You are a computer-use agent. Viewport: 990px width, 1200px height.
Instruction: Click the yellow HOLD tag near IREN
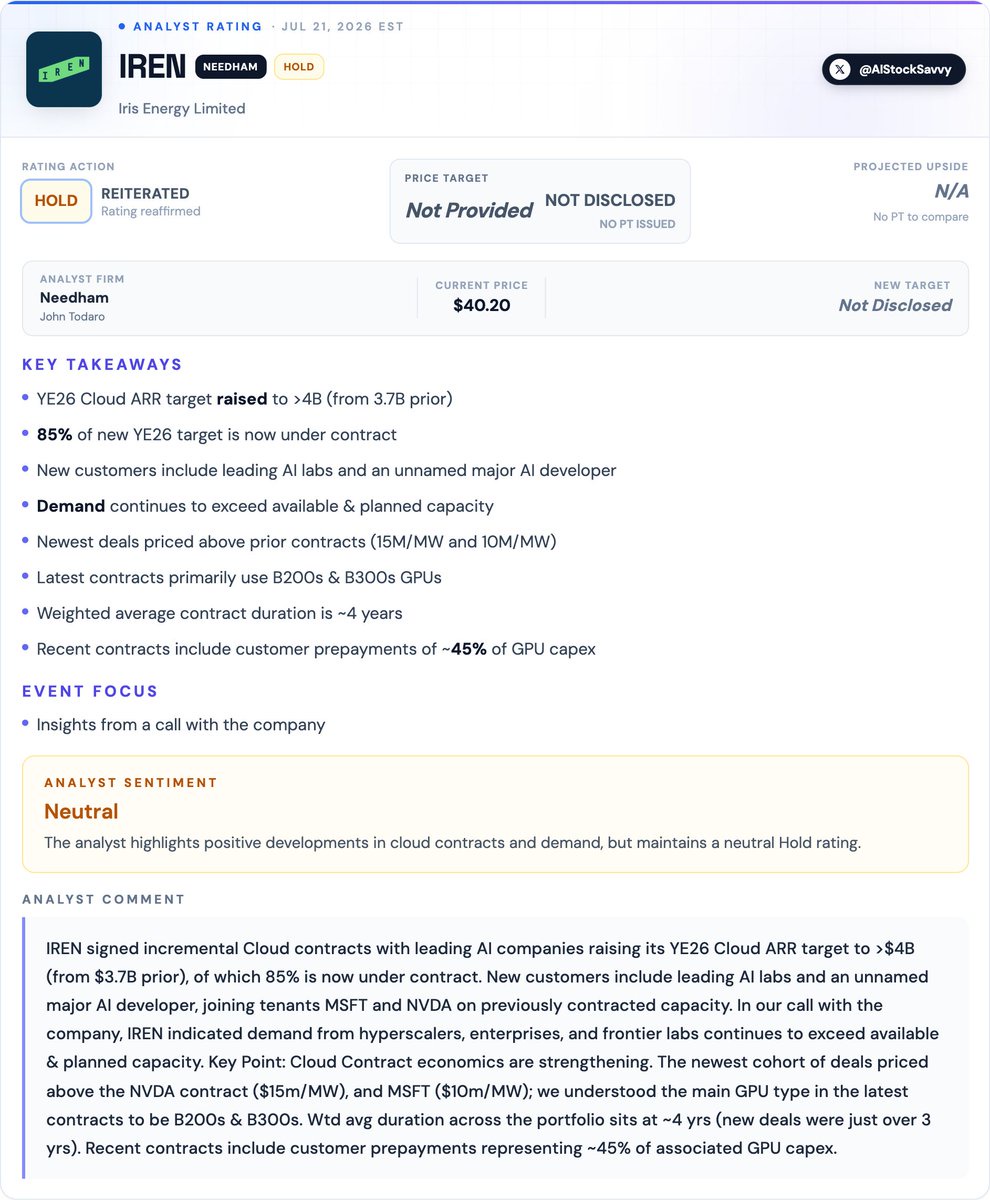click(x=298, y=67)
